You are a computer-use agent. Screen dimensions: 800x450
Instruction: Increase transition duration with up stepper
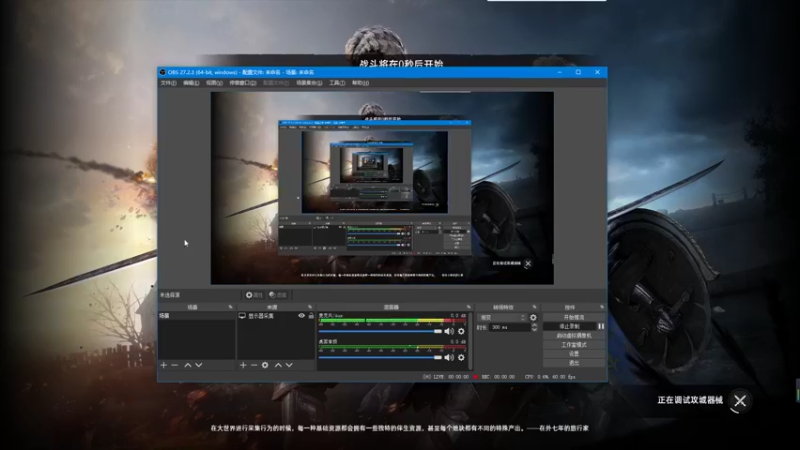pos(534,325)
